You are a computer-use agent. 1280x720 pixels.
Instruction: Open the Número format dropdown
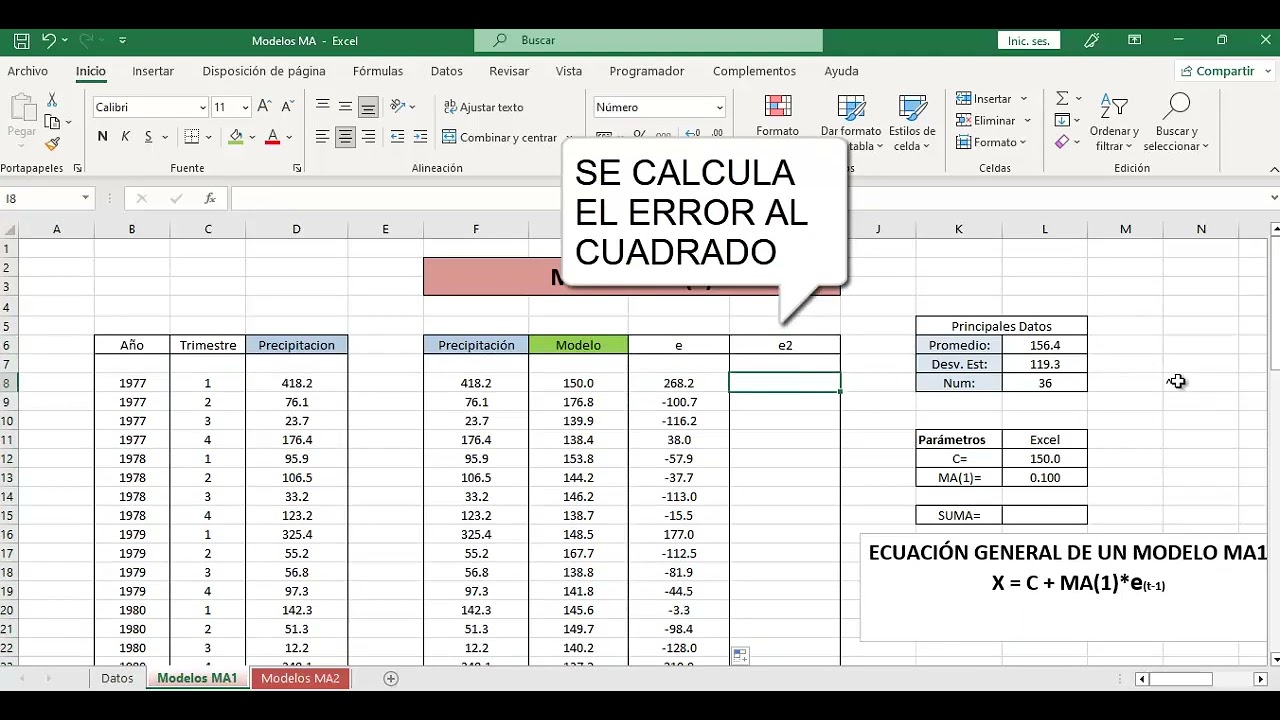pyautogui.click(x=719, y=107)
